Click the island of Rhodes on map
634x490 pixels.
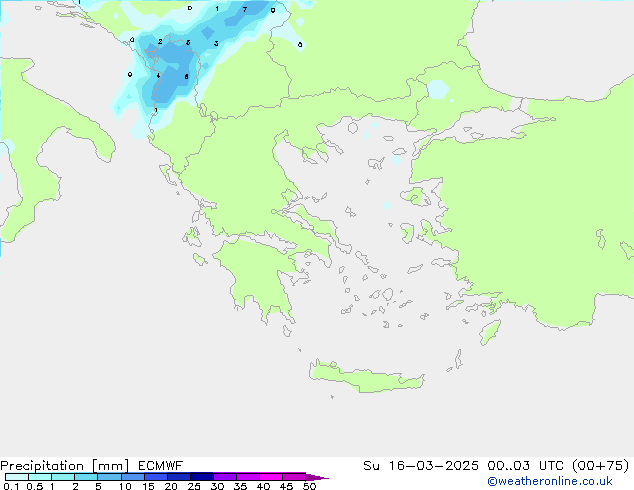click(x=490, y=332)
